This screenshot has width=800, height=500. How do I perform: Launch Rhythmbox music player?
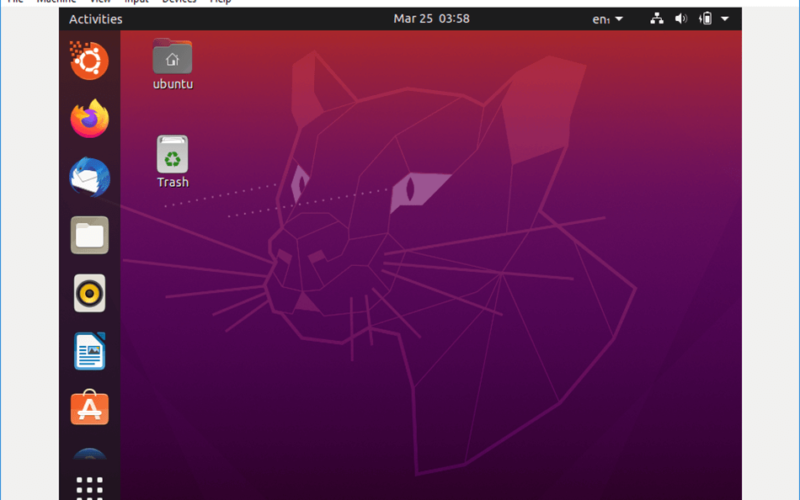click(x=89, y=293)
